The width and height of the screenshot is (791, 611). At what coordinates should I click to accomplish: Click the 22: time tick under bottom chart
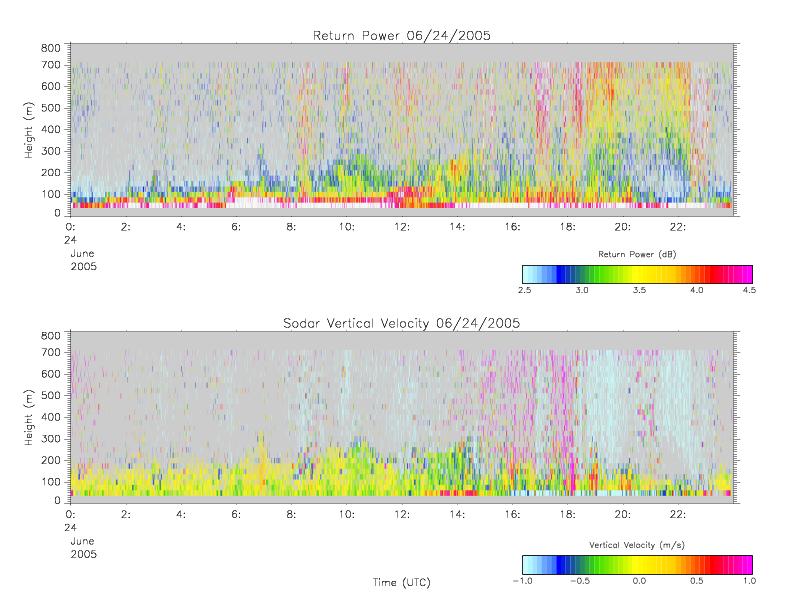click(678, 514)
